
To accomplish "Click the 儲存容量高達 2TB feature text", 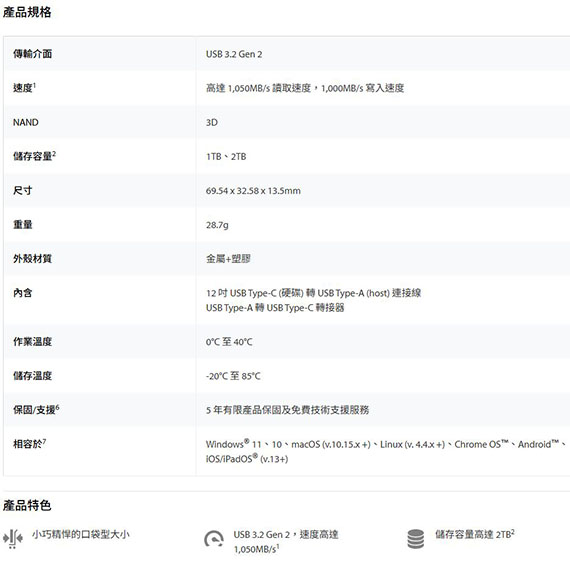I will tap(474, 534).
